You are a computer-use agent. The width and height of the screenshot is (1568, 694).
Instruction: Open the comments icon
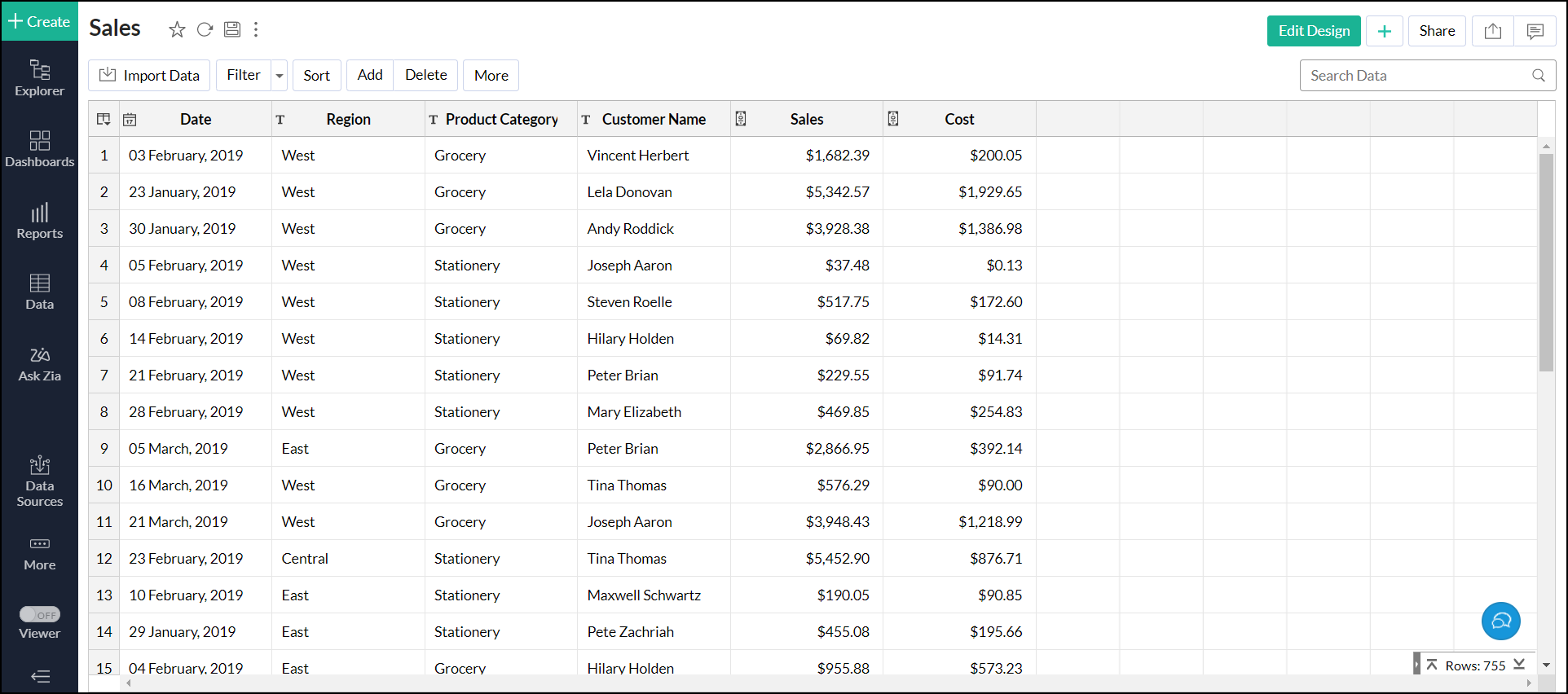coord(1535,31)
